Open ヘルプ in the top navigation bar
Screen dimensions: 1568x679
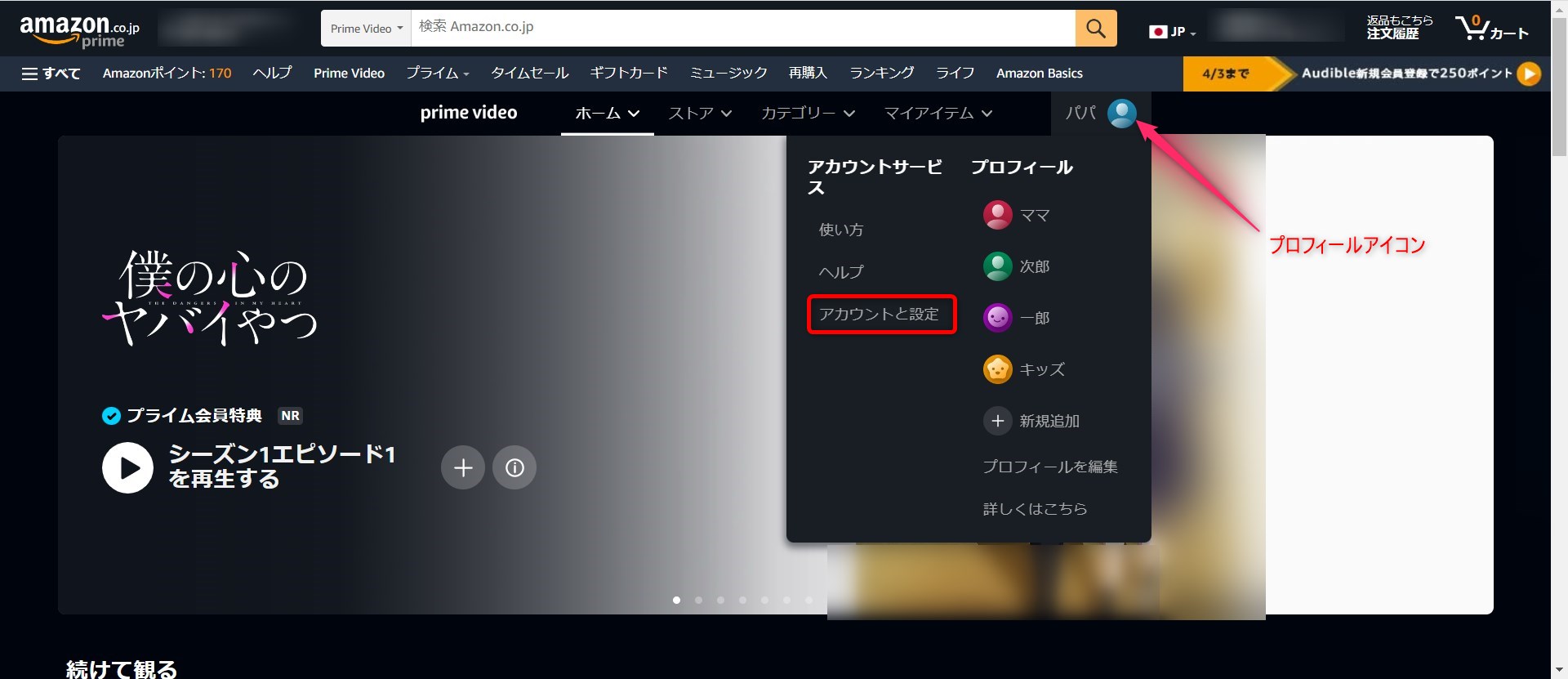[272, 74]
